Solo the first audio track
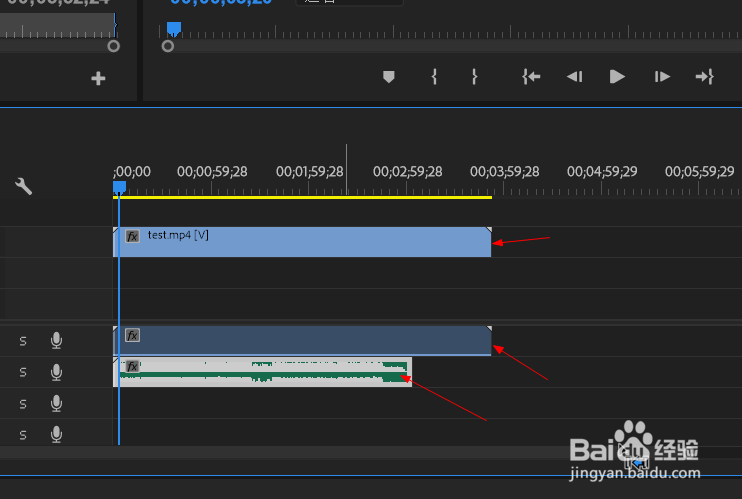This screenshot has width=742, height=499. point(23,341)
